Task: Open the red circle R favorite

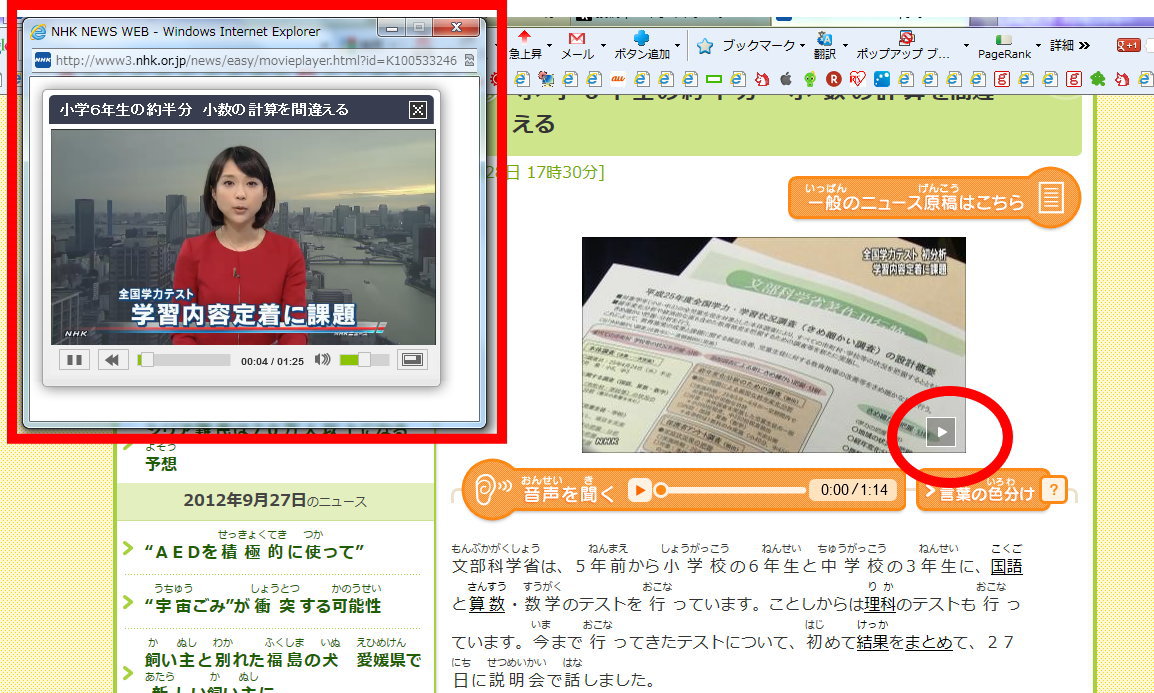Action: coord(833,79)
